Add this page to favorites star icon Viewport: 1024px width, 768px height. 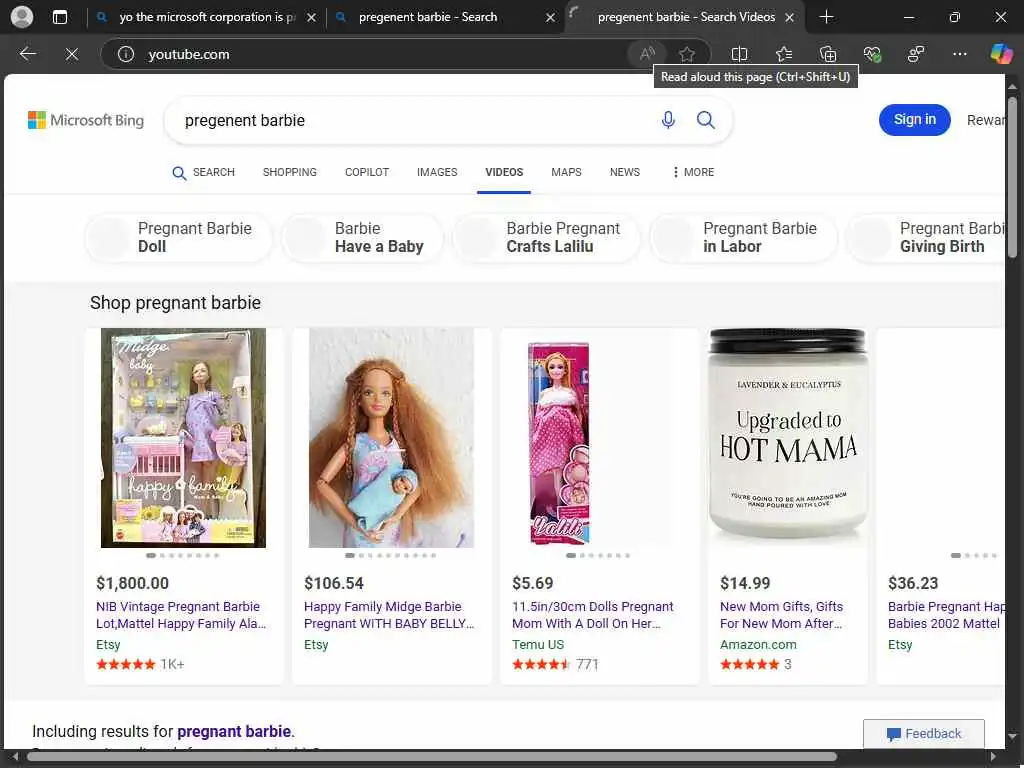686,54
